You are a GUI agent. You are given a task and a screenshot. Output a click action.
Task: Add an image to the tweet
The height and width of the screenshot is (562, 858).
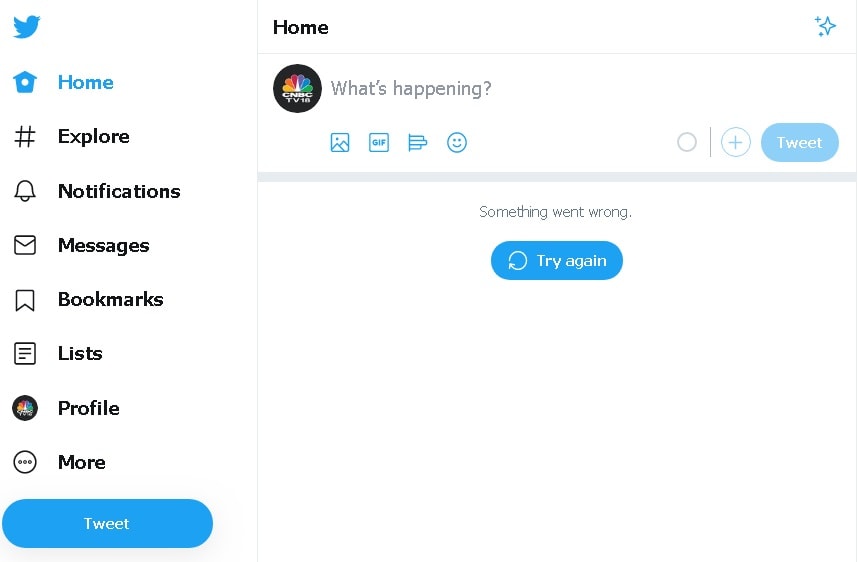click(340, 143)
